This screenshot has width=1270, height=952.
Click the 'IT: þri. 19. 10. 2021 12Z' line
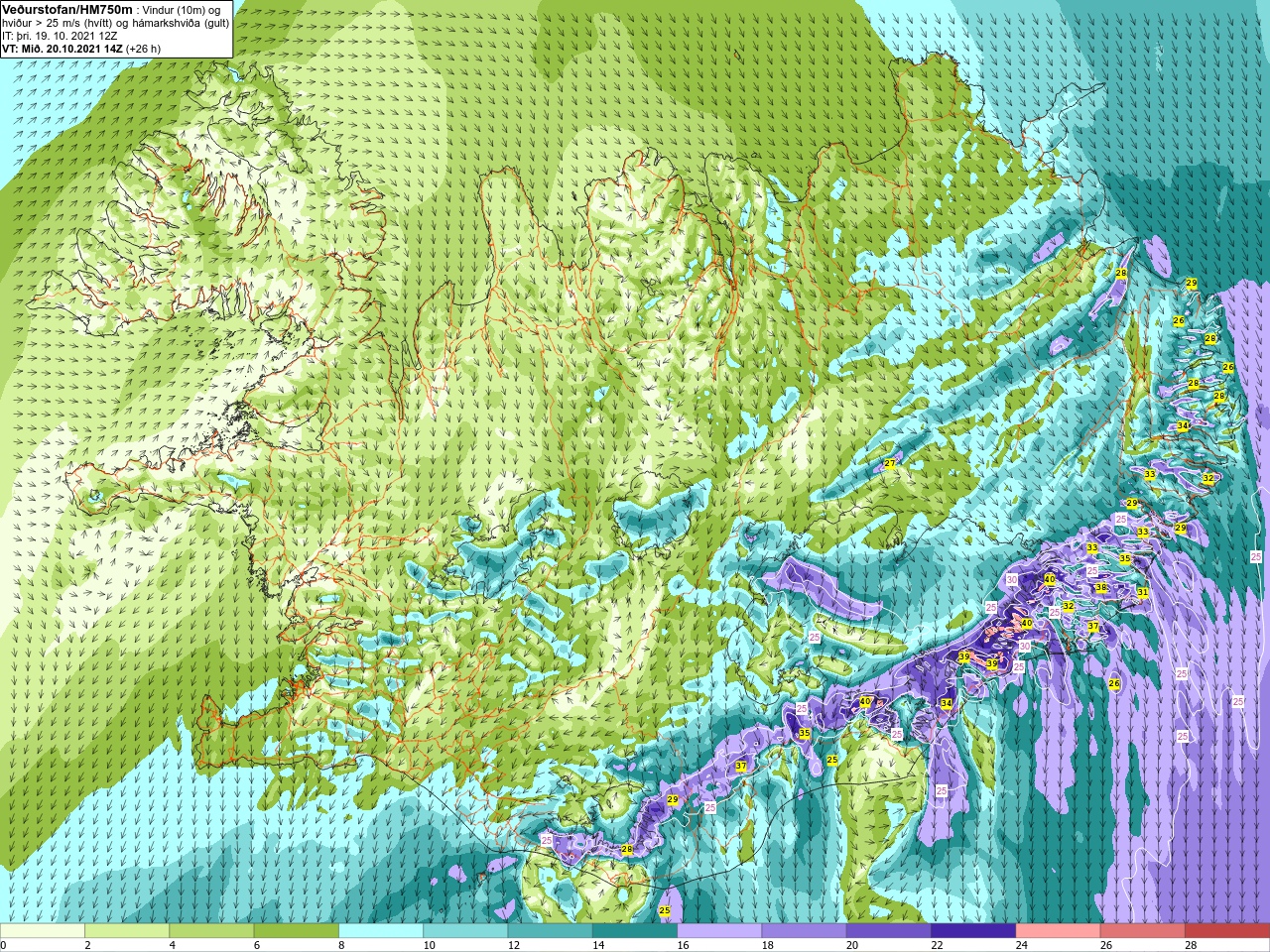click(61, 36)
